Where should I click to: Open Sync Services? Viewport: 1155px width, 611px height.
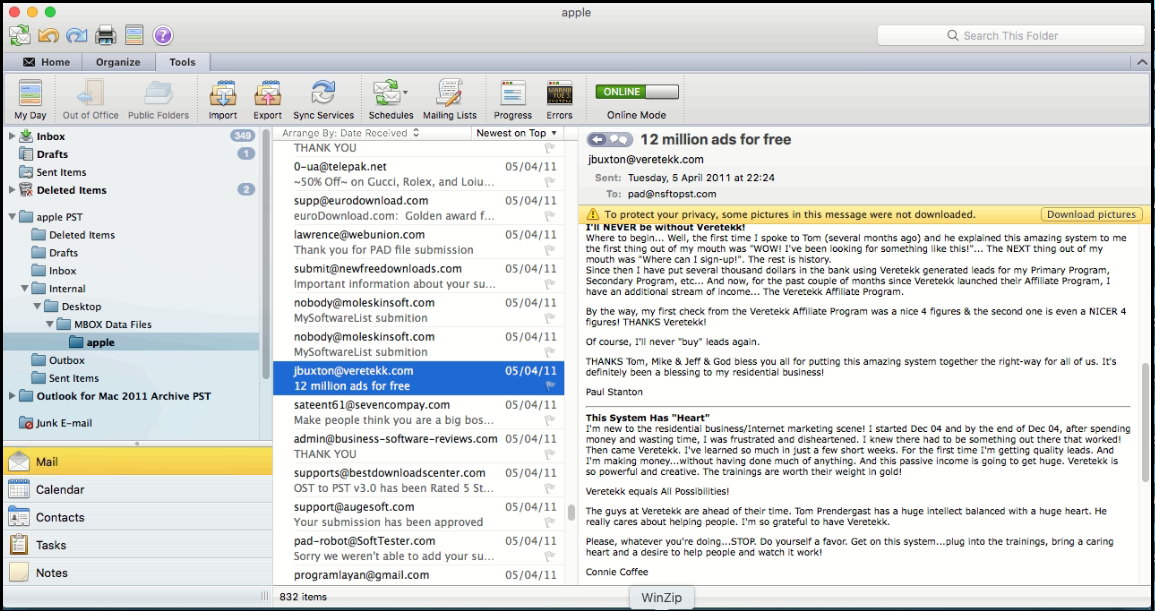323,99
